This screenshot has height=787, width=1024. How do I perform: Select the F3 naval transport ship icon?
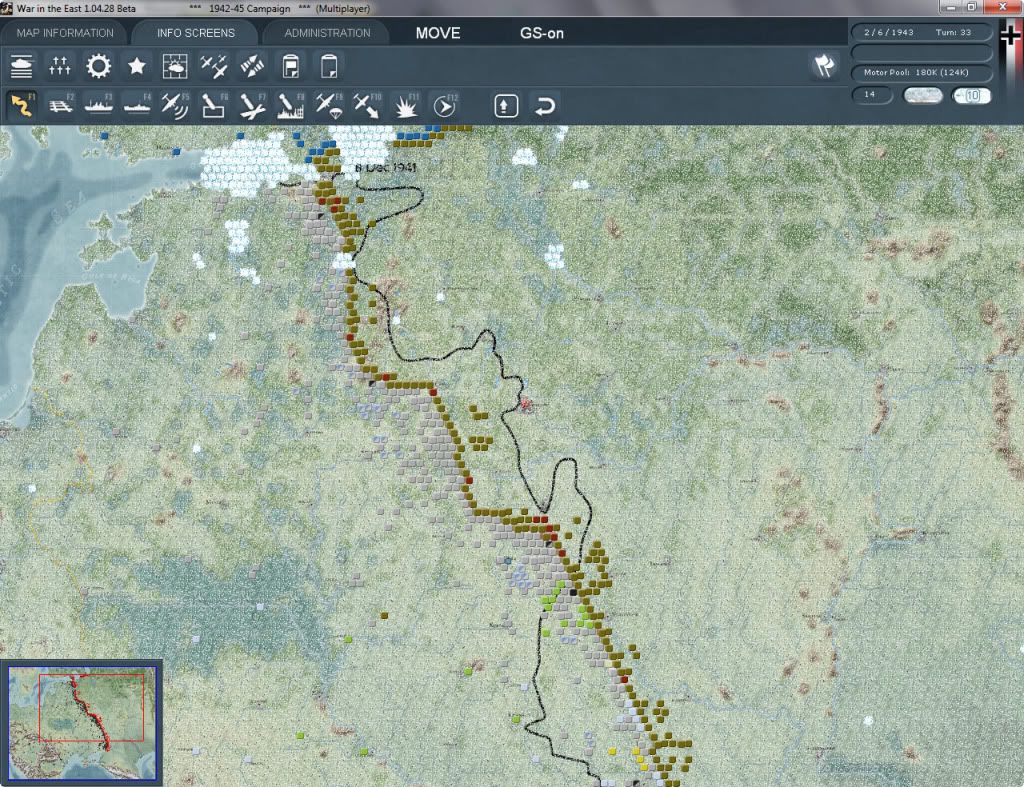point(99,106)
